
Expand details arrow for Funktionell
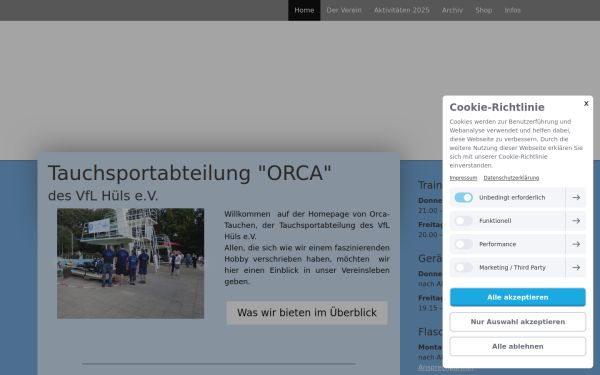tap(576, 221)
